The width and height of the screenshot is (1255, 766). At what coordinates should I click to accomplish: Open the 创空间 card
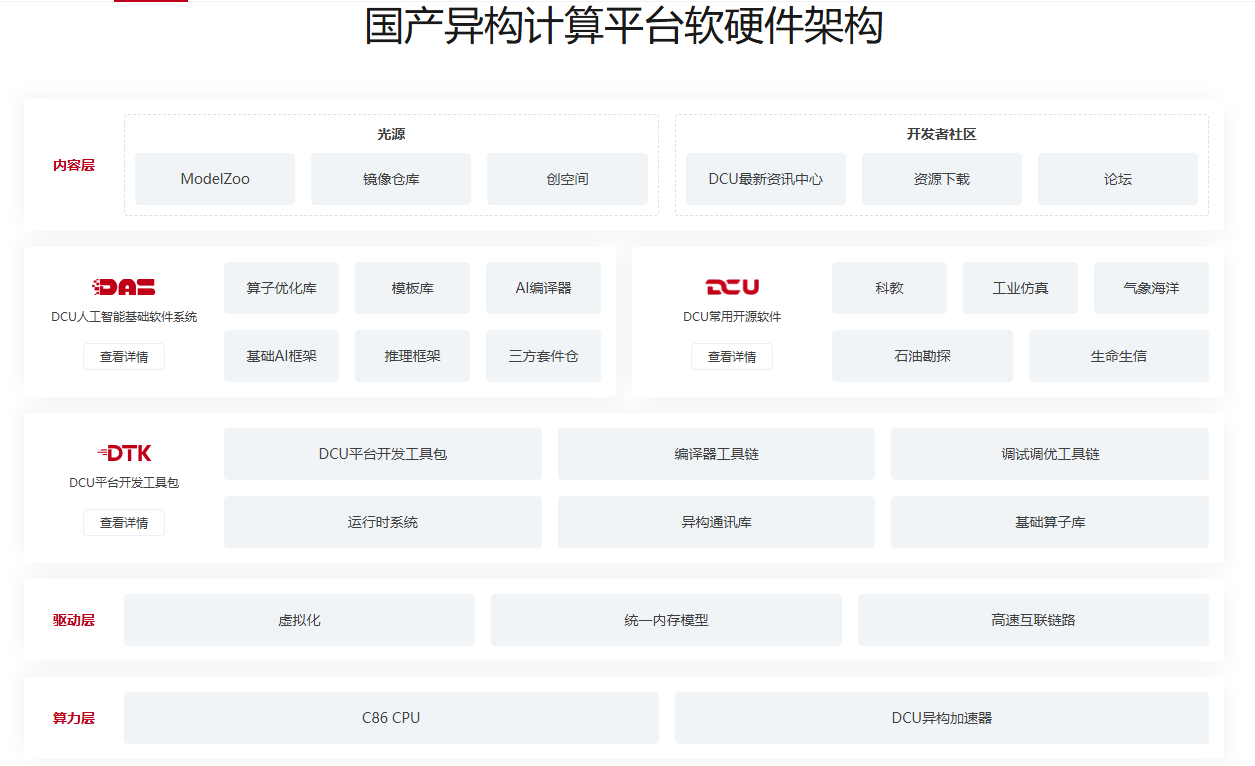tap(567, 179)
